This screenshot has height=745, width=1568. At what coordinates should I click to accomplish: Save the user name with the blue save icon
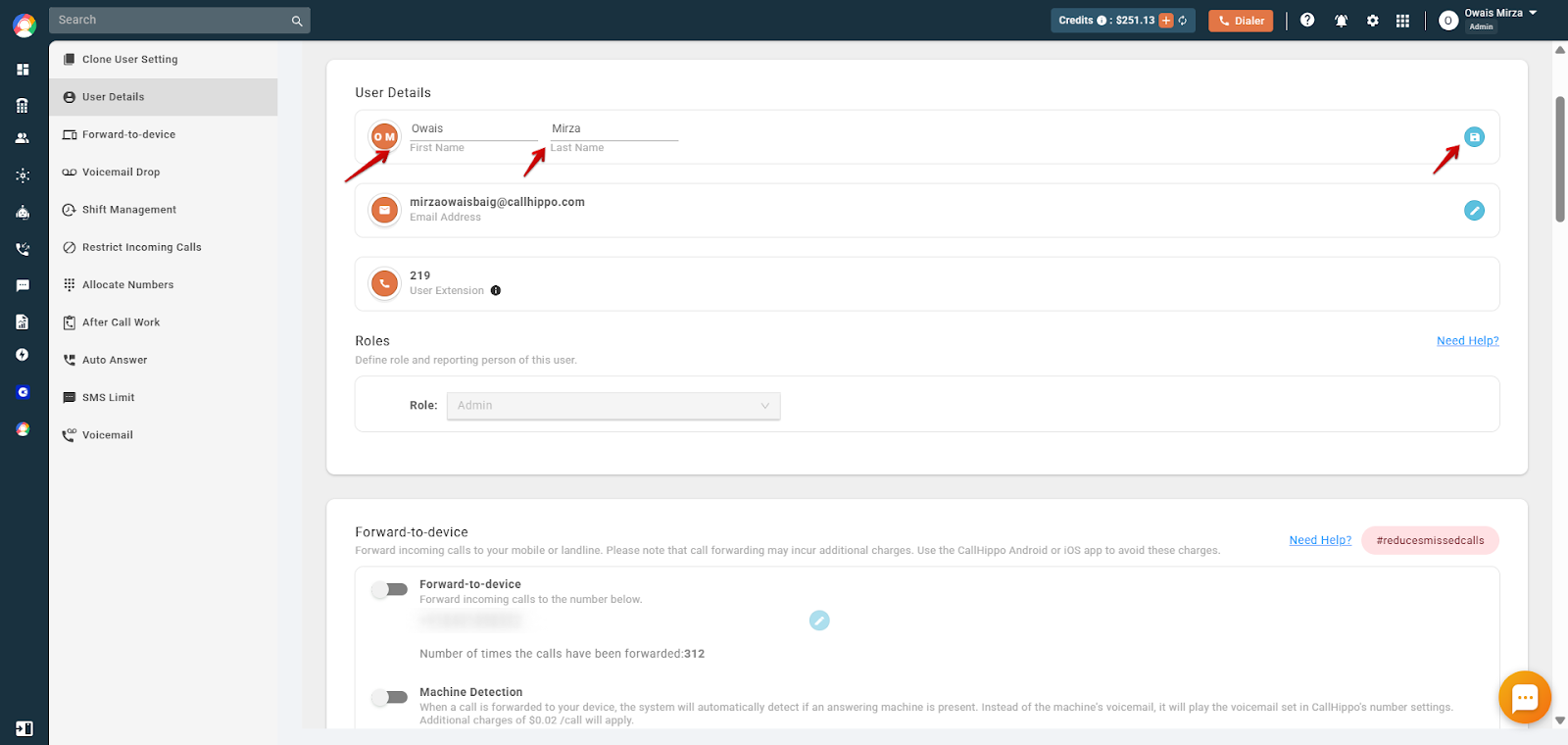tap(1474, 137)
